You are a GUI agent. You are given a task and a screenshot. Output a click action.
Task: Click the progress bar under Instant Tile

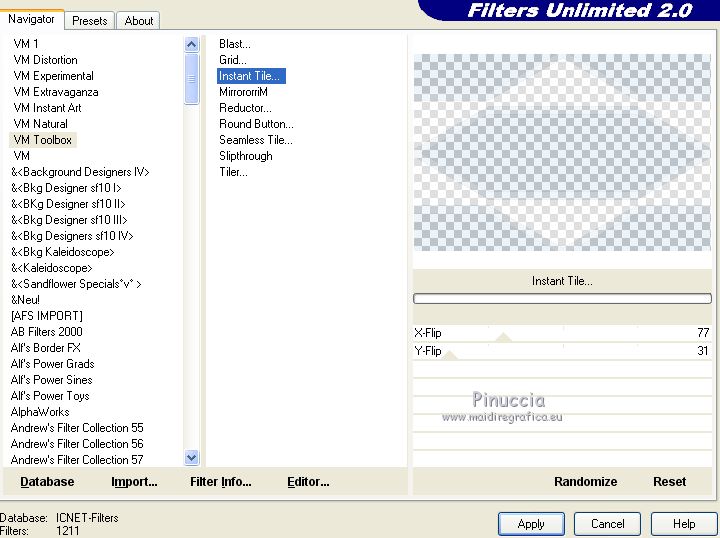point(562,299)
